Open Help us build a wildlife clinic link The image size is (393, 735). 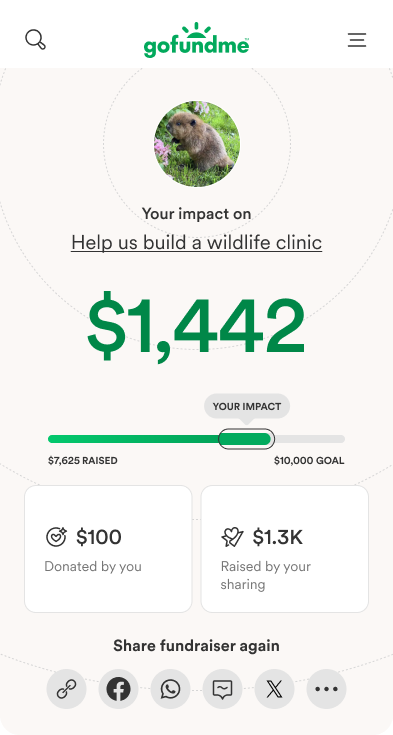pos(196,243)
